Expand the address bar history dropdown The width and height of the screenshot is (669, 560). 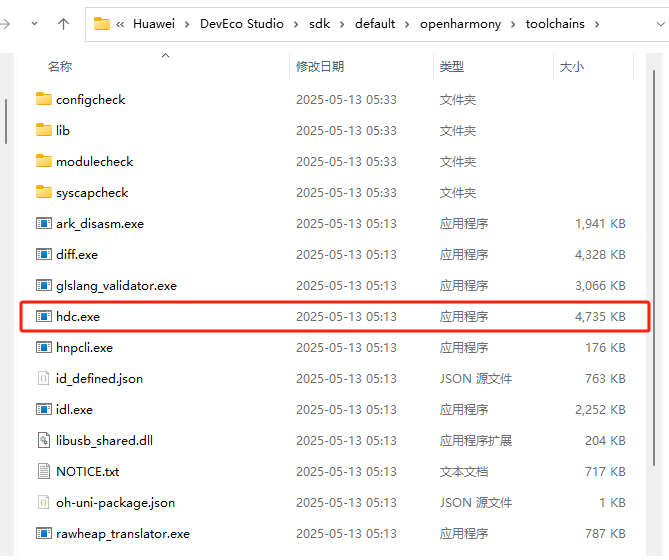[x=660, y=24]
